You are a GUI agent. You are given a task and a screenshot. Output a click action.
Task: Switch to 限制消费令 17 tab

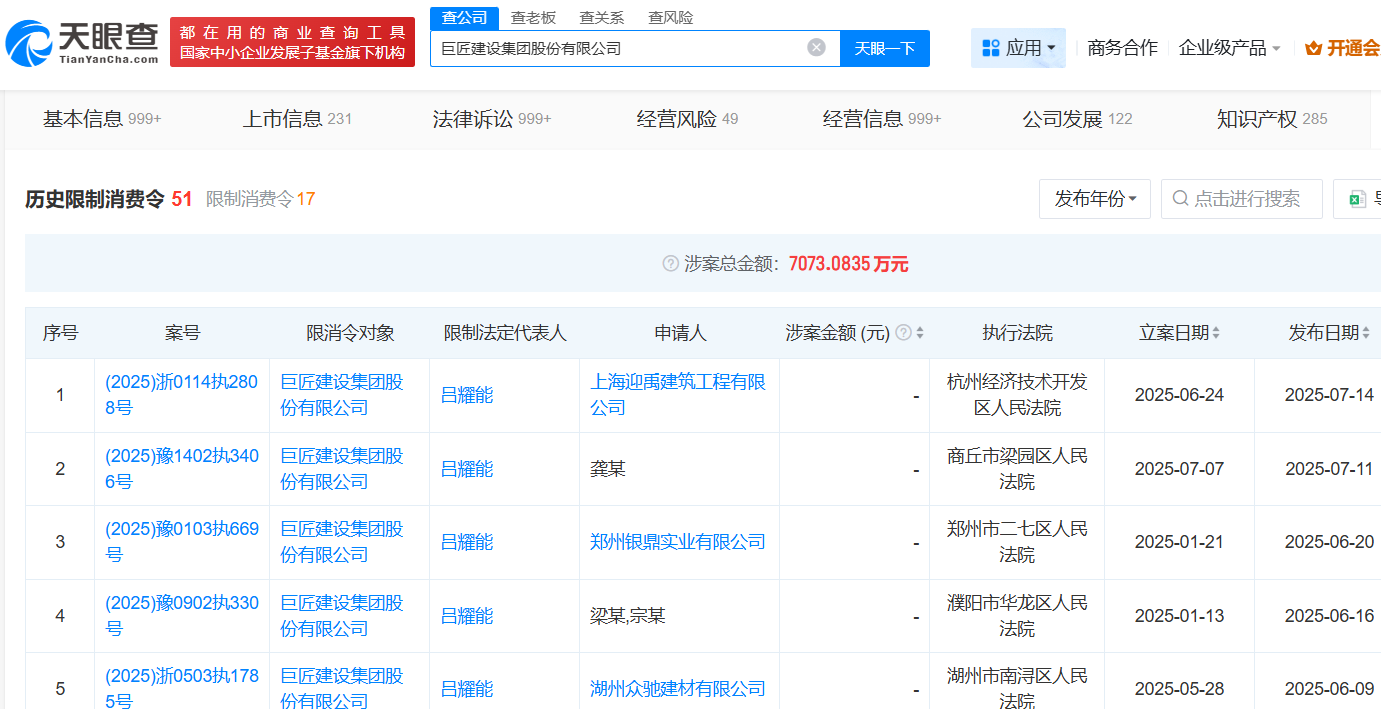click(x=260, y=199)
